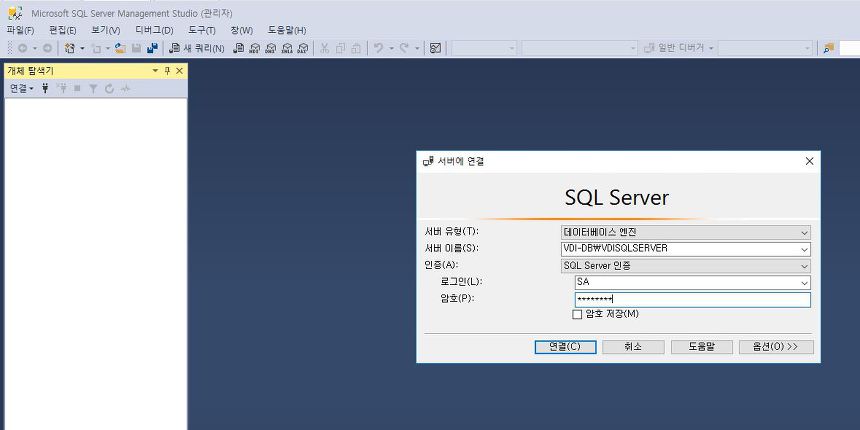Viewport: 860px width, 430px height.
Task: Open the 디버그(D) menu
Action: (x=154, y=30)
